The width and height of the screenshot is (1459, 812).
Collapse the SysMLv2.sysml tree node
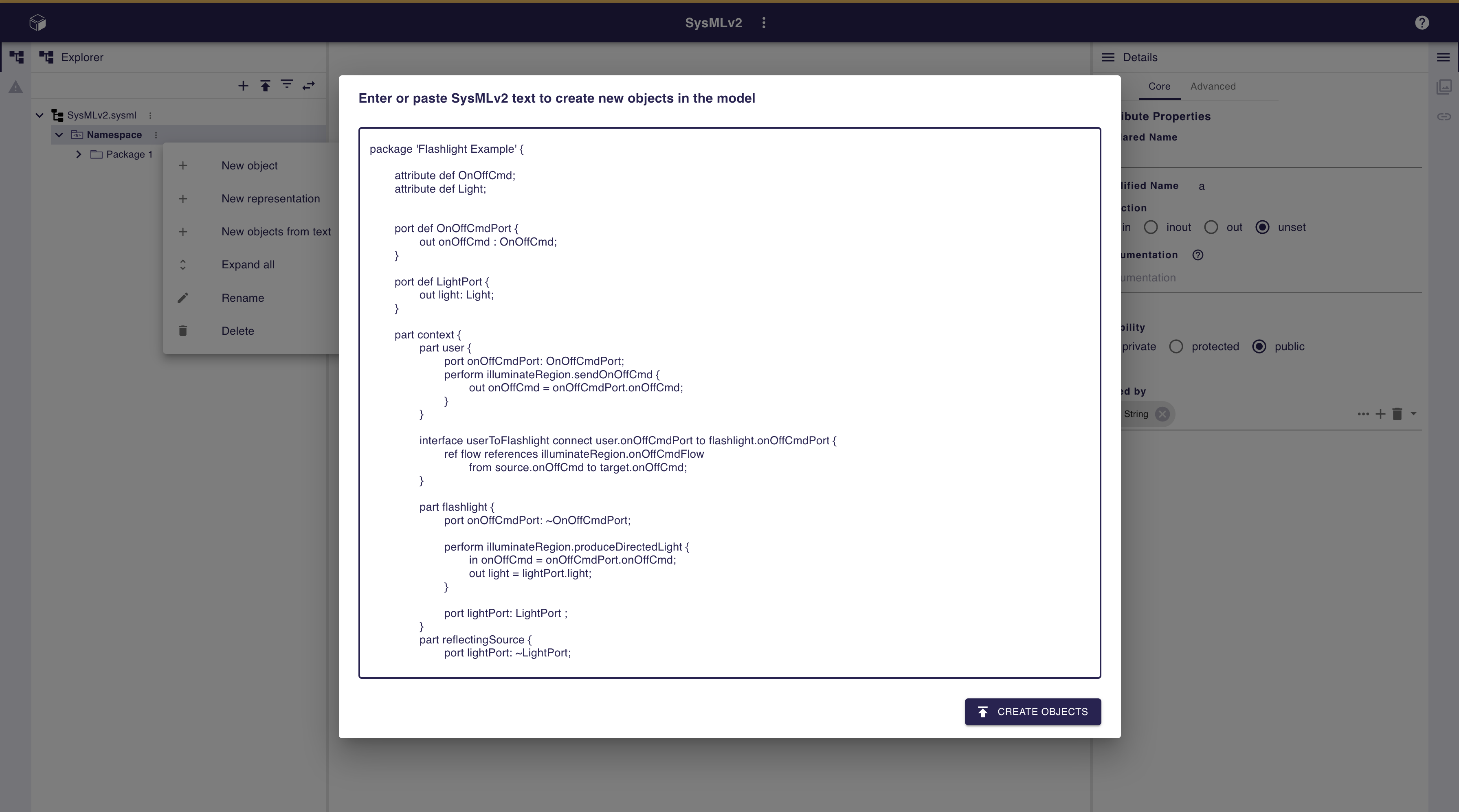pos(39,115)
